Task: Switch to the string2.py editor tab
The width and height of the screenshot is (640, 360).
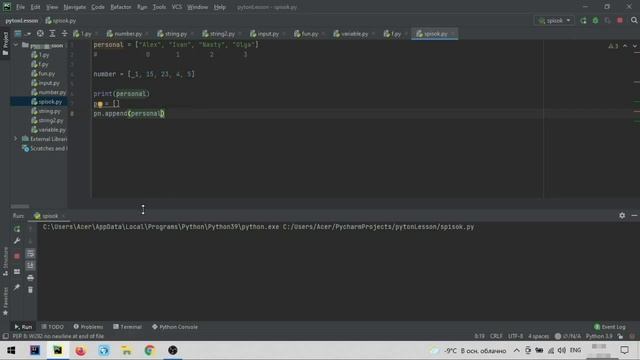Action: tap(219, 34)
